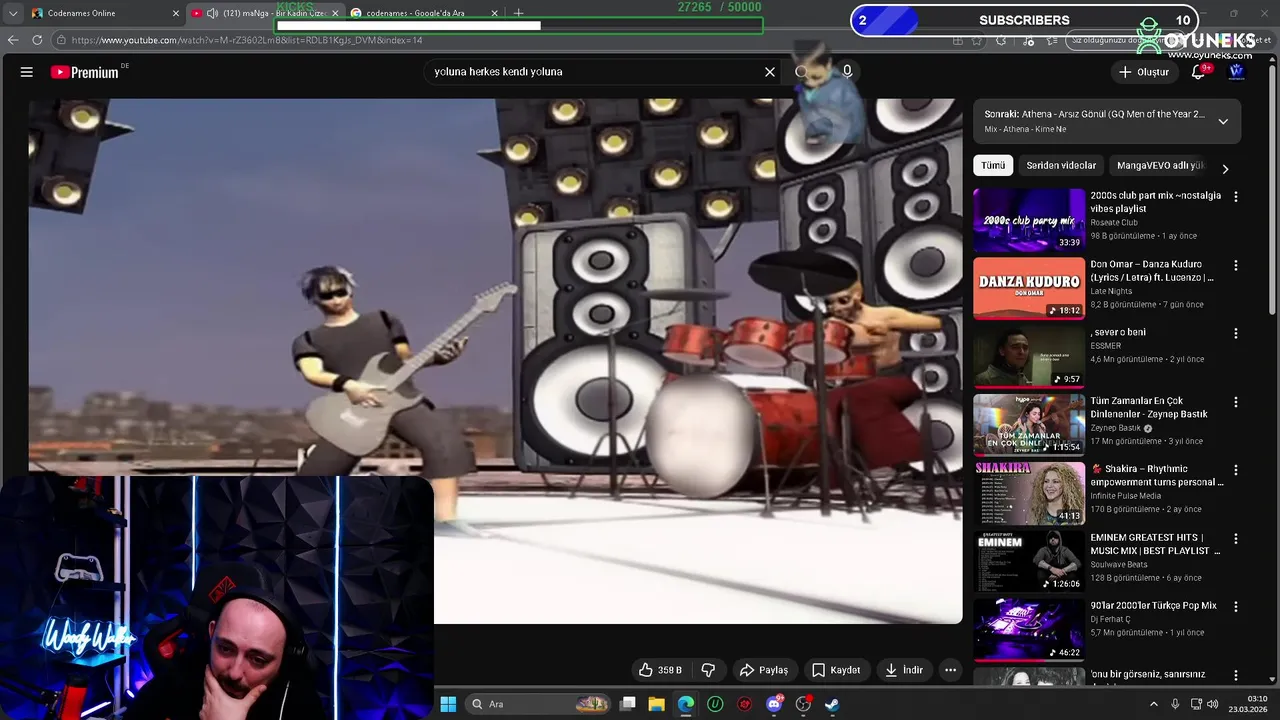Image resolution: width=1280 pixels, height=720 pixels.
Task: Switch to the maNga YouTube browser tab
Action: tap(265, 13)
